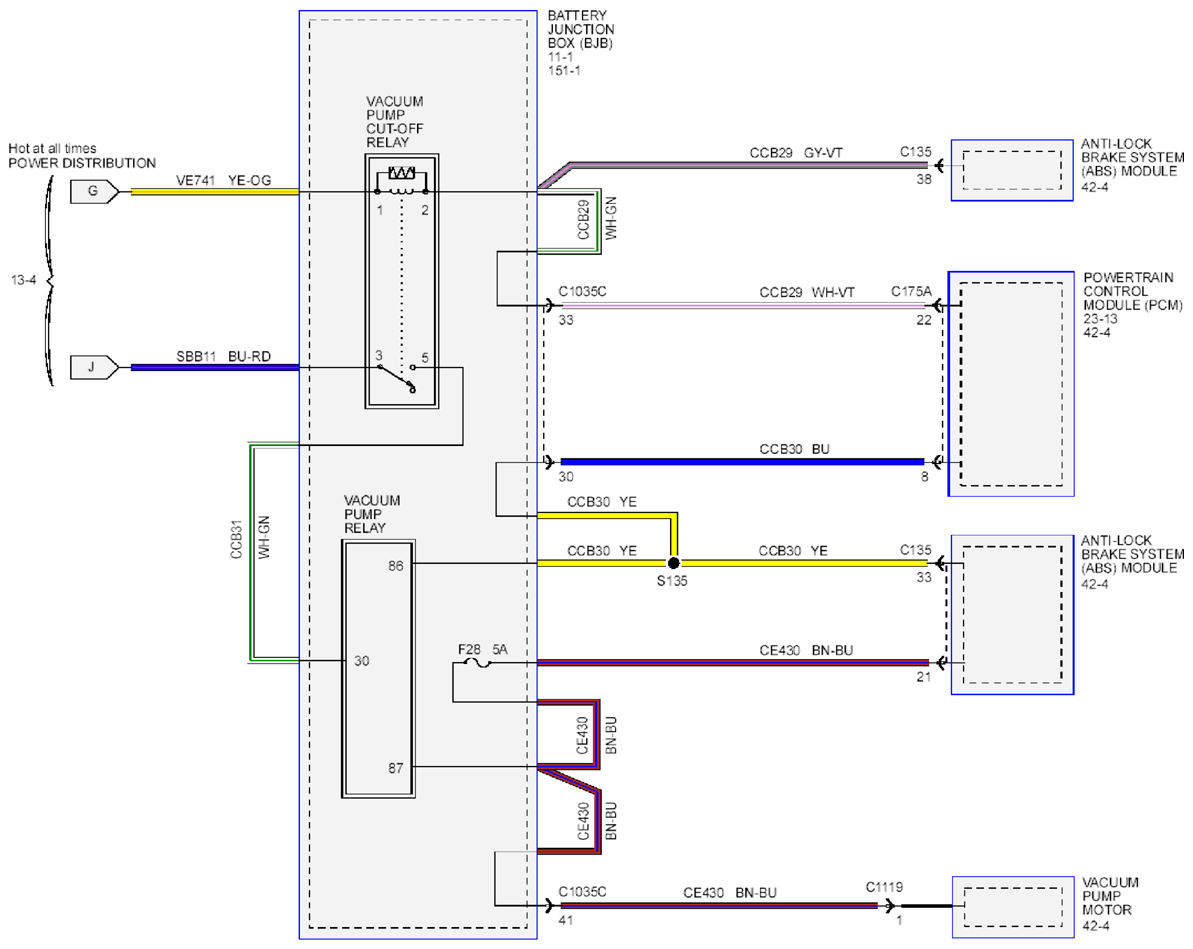Click the yellow VE741 YE-OG wire

click(215, 192)
